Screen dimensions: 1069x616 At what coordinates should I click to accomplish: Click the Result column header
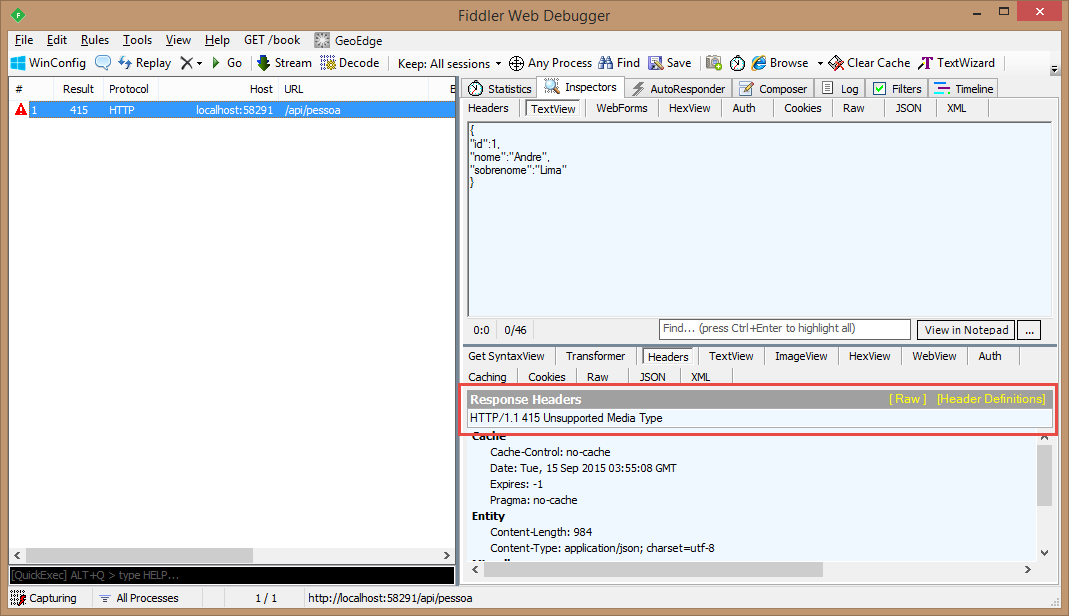78,89
